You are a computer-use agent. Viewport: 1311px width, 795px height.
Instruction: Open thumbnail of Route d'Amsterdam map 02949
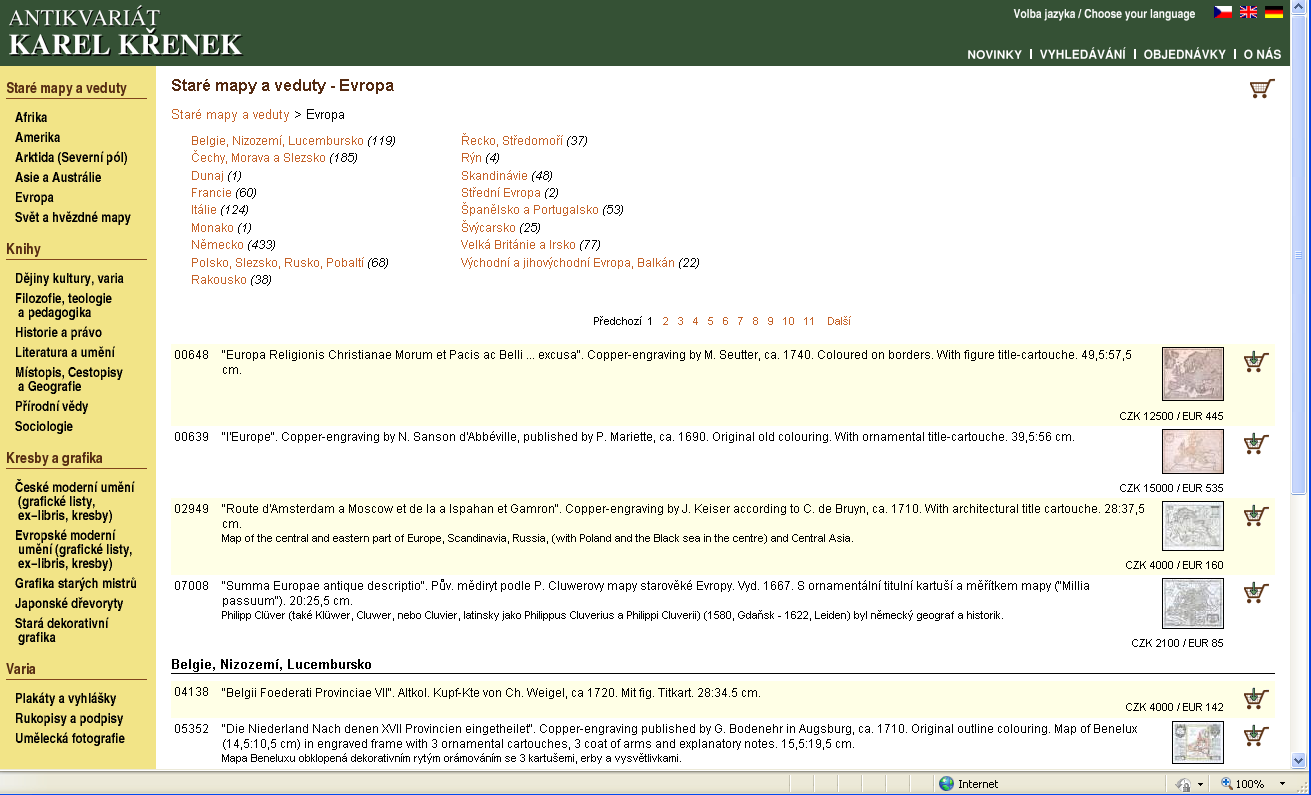tap(1193, 526)
